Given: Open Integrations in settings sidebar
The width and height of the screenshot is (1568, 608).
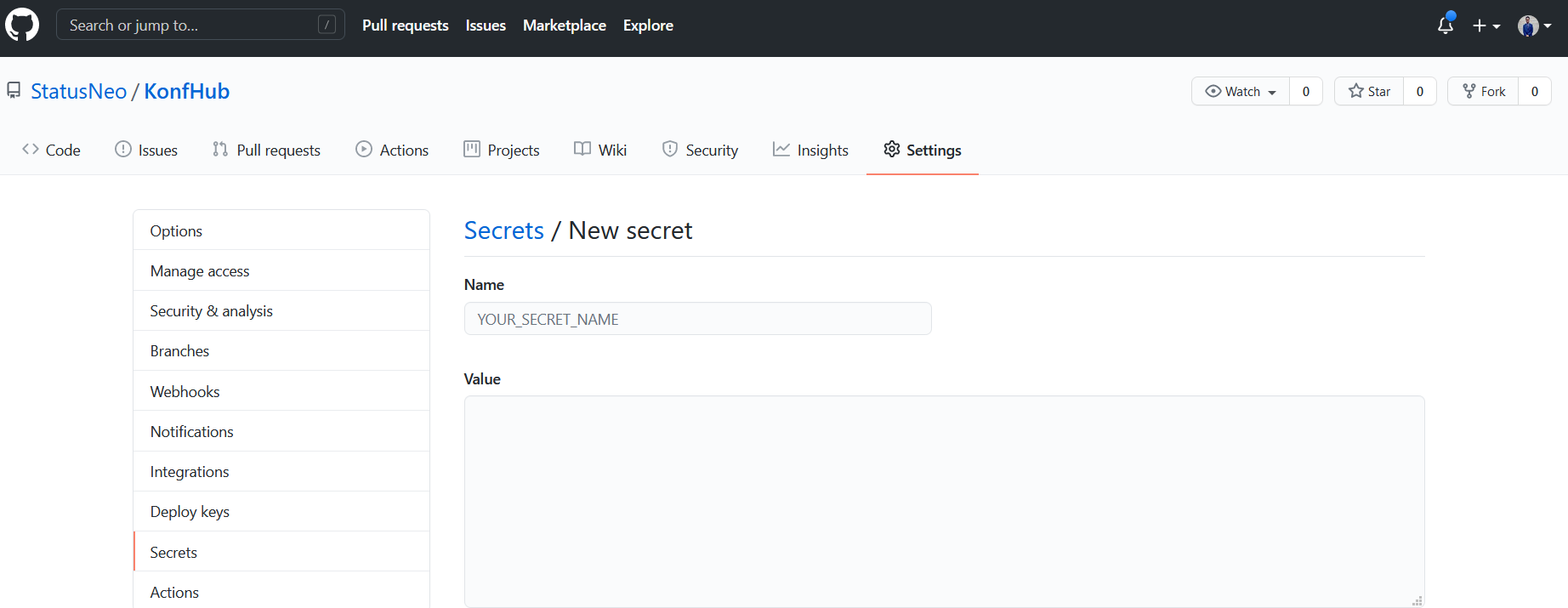Looking at the screenshot, I should click(281, 471).
